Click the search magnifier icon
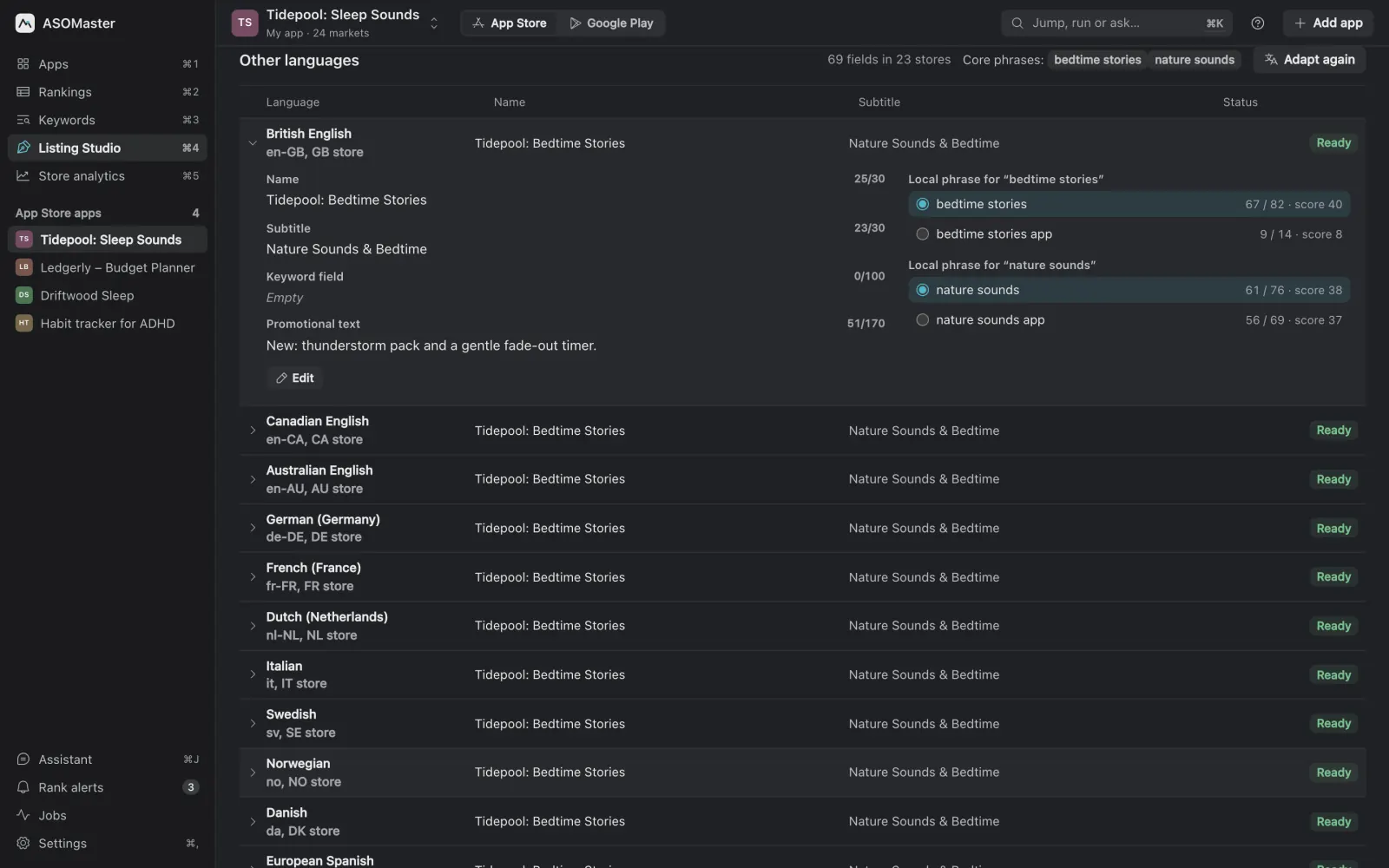The width and height of the screenshot is (1389, 868). 1017,23
